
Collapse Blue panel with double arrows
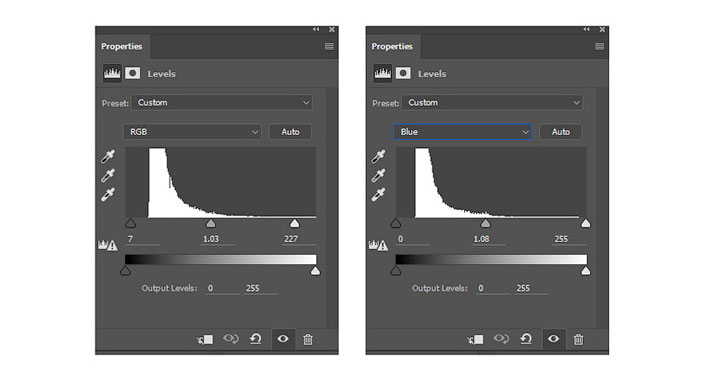pos(587,29)
